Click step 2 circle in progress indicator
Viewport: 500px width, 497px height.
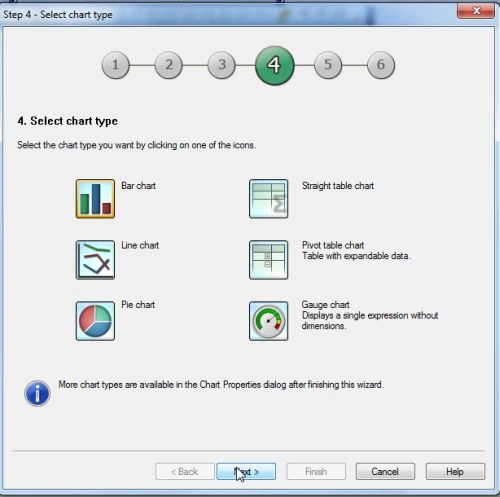(x=169, y=65)
